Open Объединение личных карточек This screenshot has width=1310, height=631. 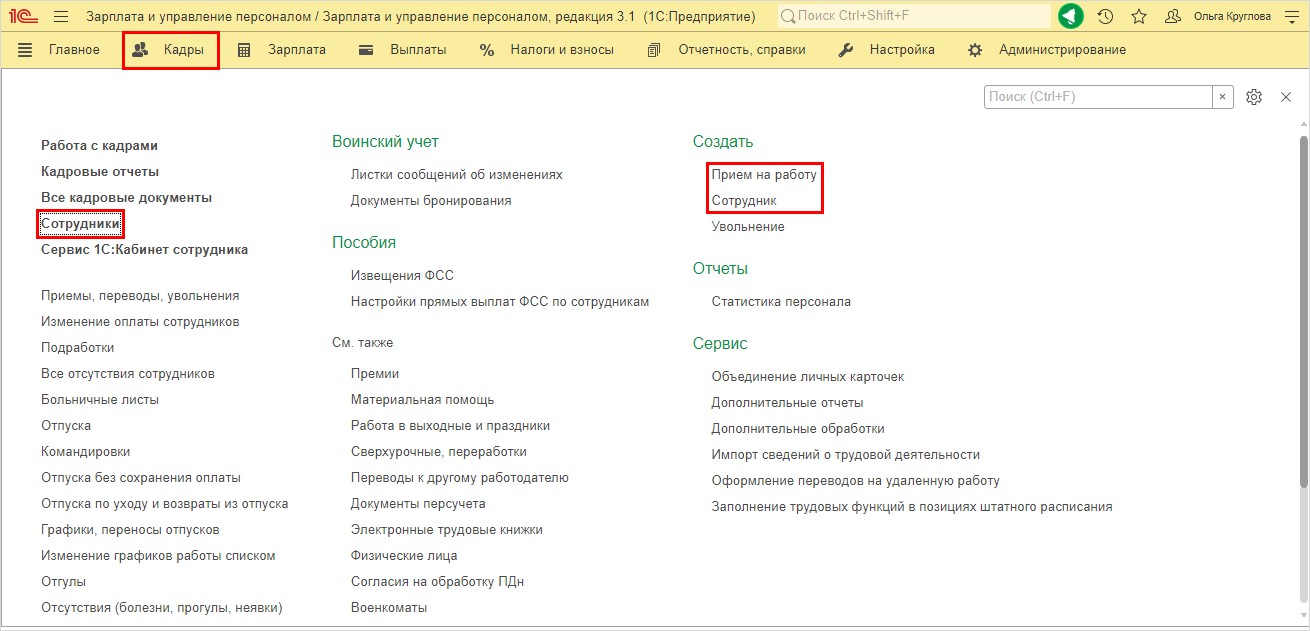pyautogui.click(x=808, y=377)
